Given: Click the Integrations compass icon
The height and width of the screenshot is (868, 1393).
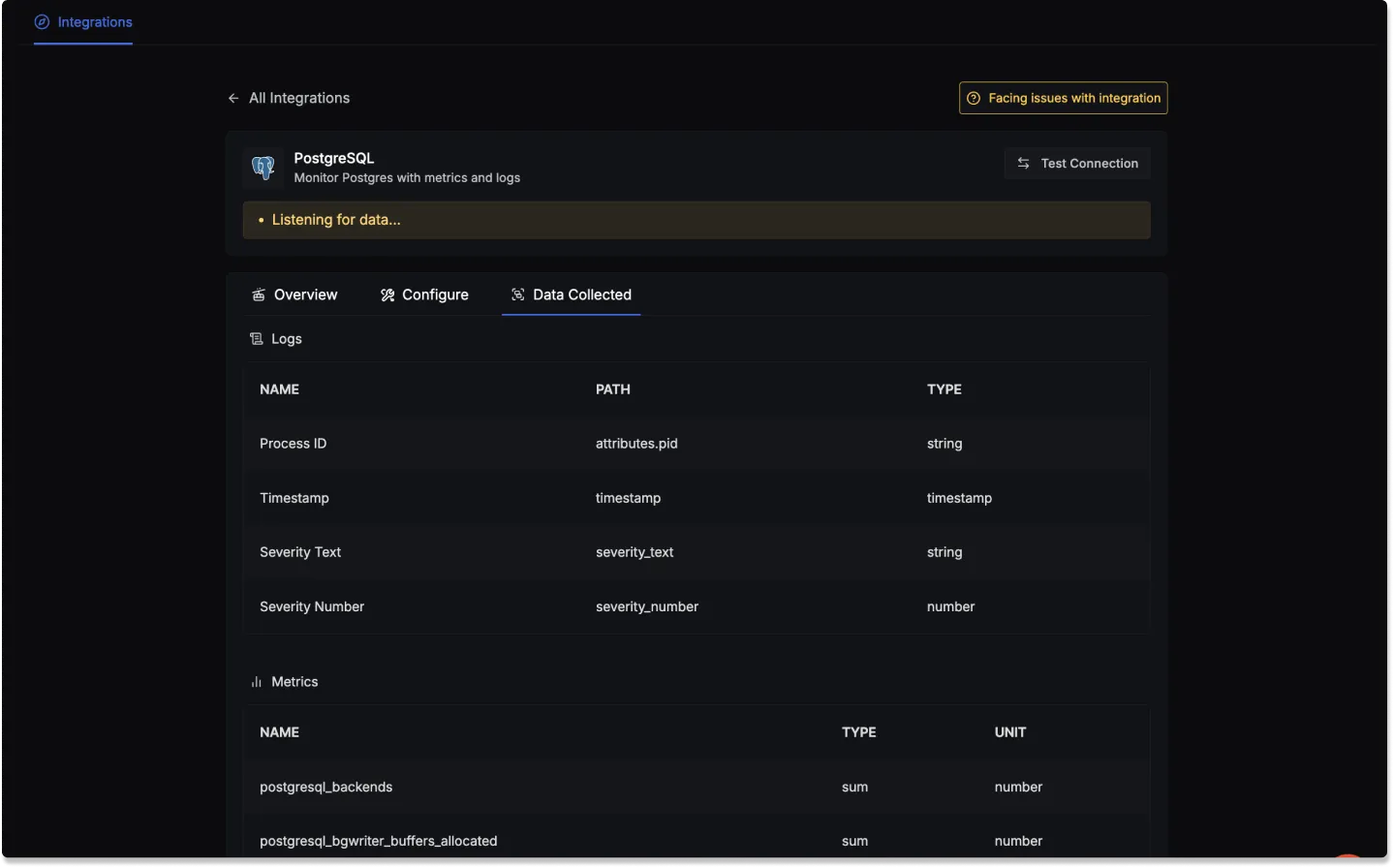Looking at the screenshot, I should [42, 22].
